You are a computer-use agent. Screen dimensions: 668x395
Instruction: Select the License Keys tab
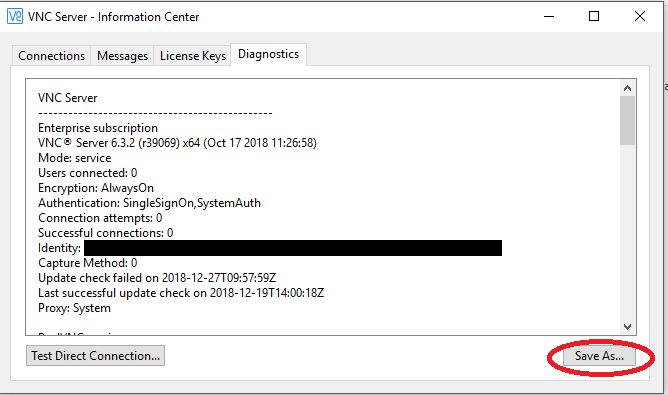coord(193,56)
